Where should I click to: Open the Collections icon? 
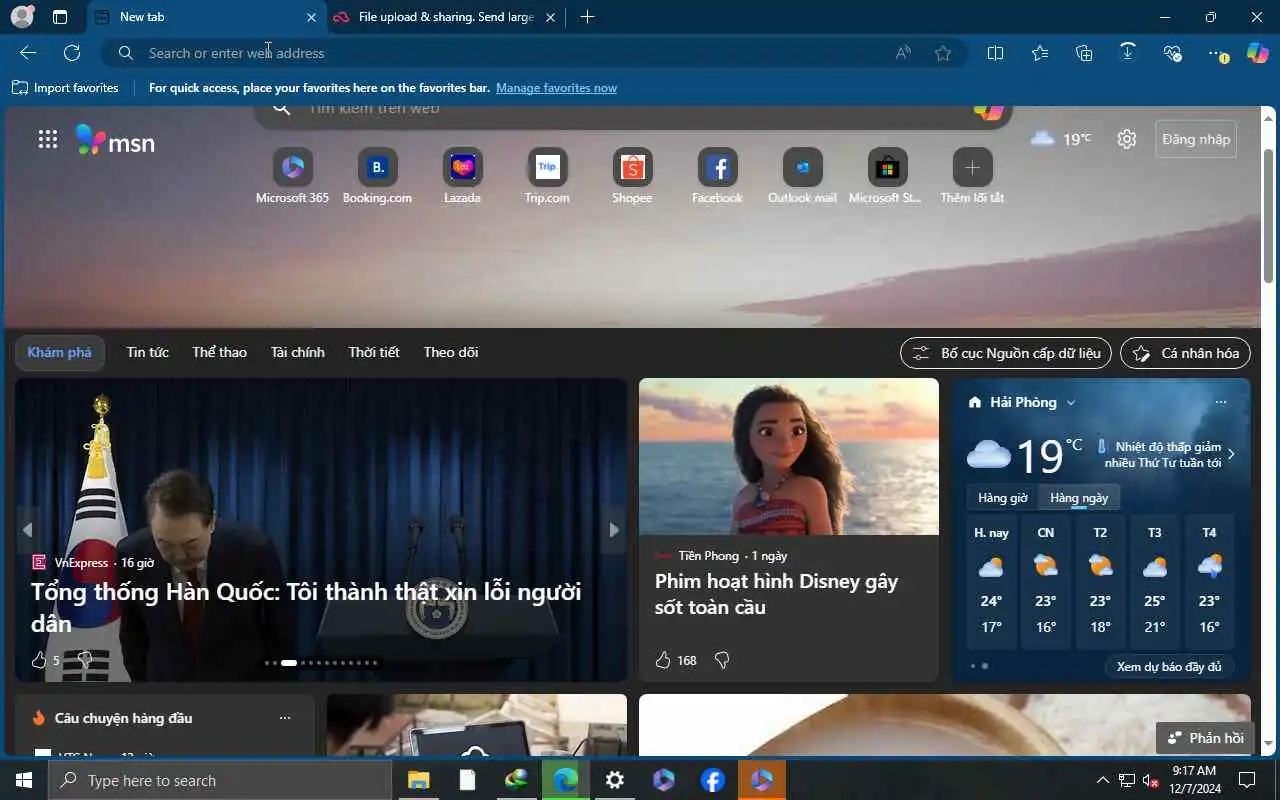(x=1084, y=53)
